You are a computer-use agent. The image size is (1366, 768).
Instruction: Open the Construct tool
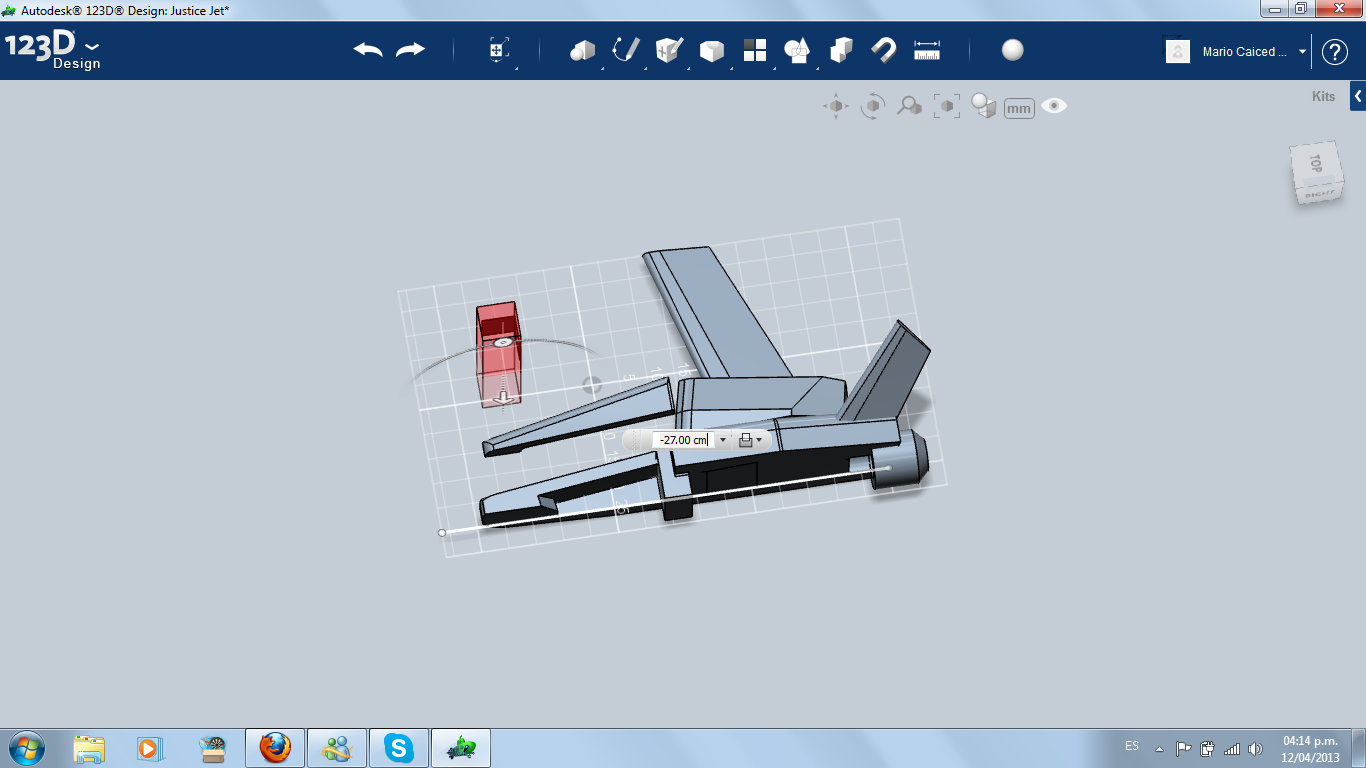point(669,50)
